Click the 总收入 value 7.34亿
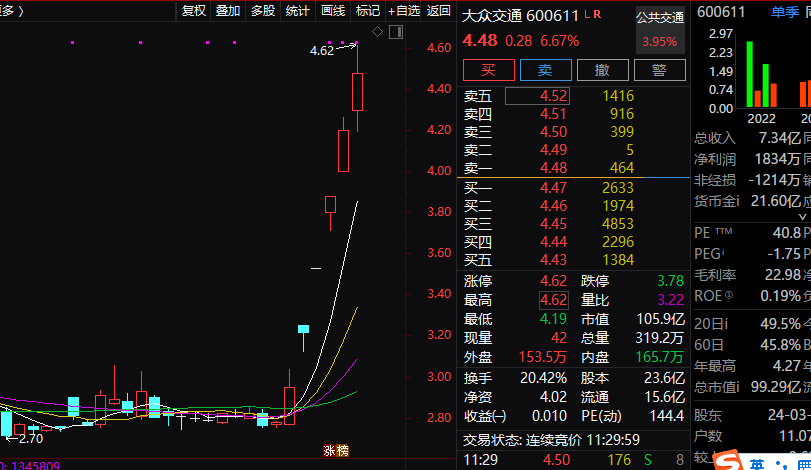Image resolution: width=811 pixels, height=470 pixels. tap(780, 138)
